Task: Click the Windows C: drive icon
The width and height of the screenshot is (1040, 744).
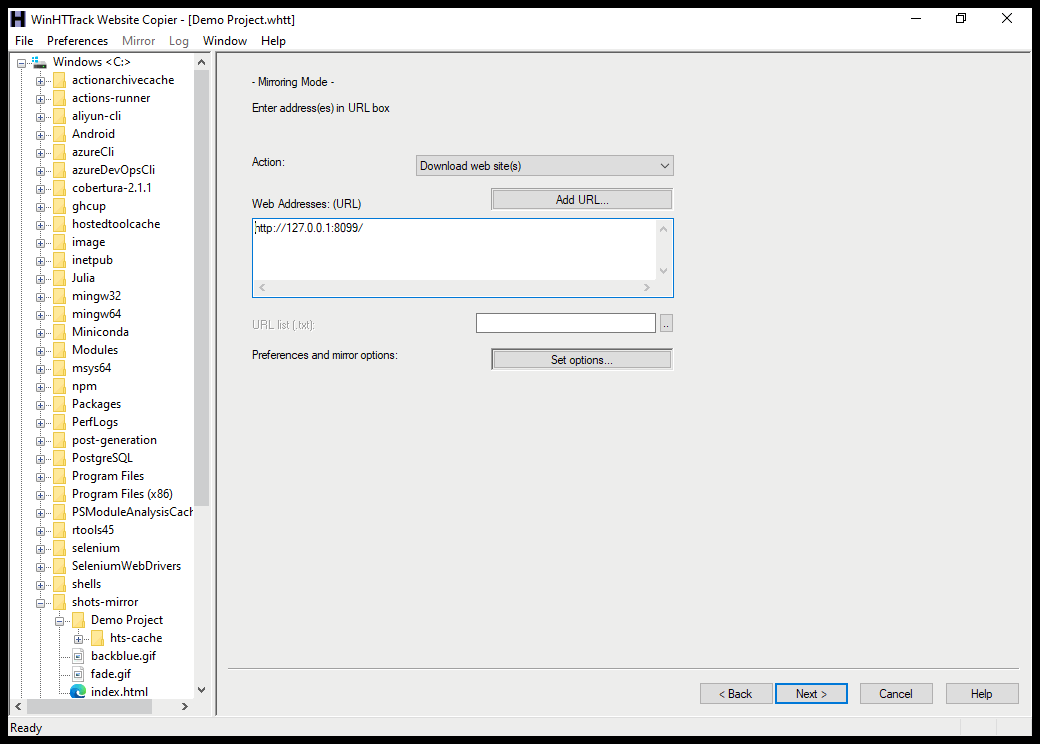Action: click(x=39, y=62)
